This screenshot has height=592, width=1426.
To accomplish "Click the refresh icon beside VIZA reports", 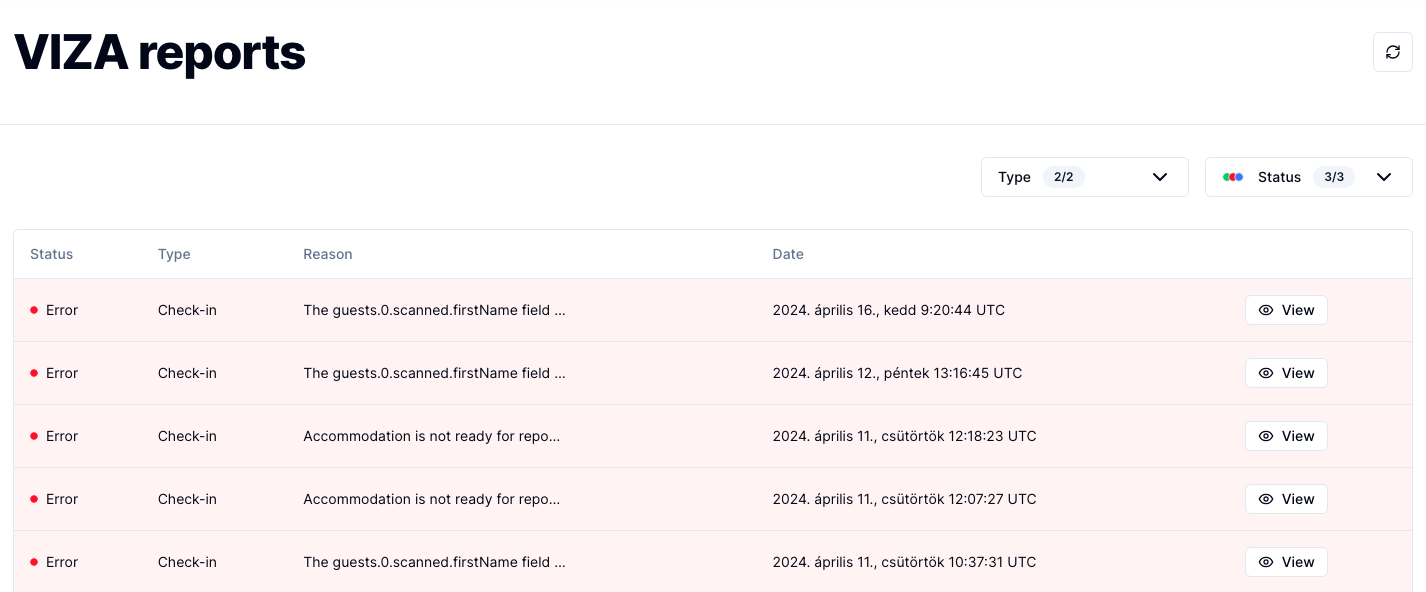I will [1392, 52].
